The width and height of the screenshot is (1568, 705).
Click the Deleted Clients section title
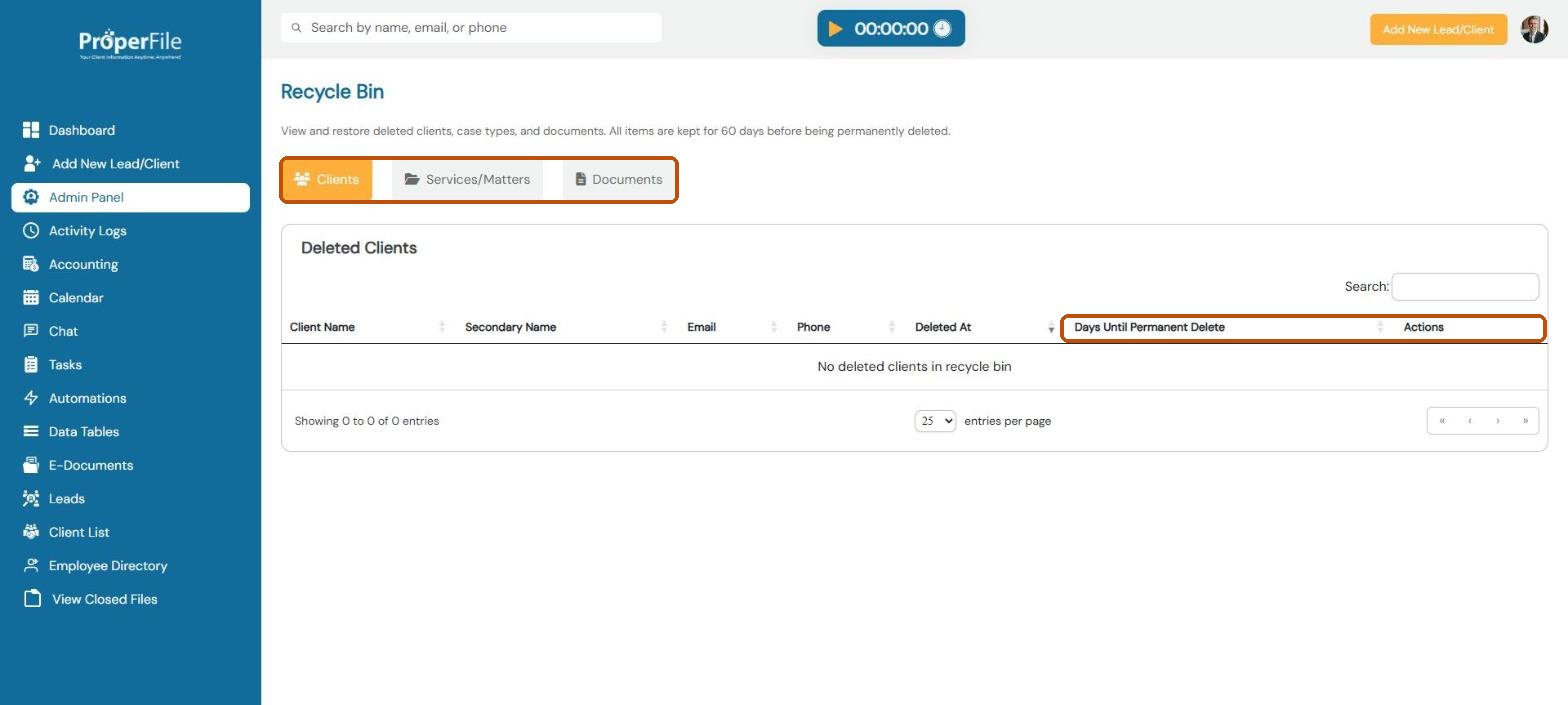[x=359, y=248]
